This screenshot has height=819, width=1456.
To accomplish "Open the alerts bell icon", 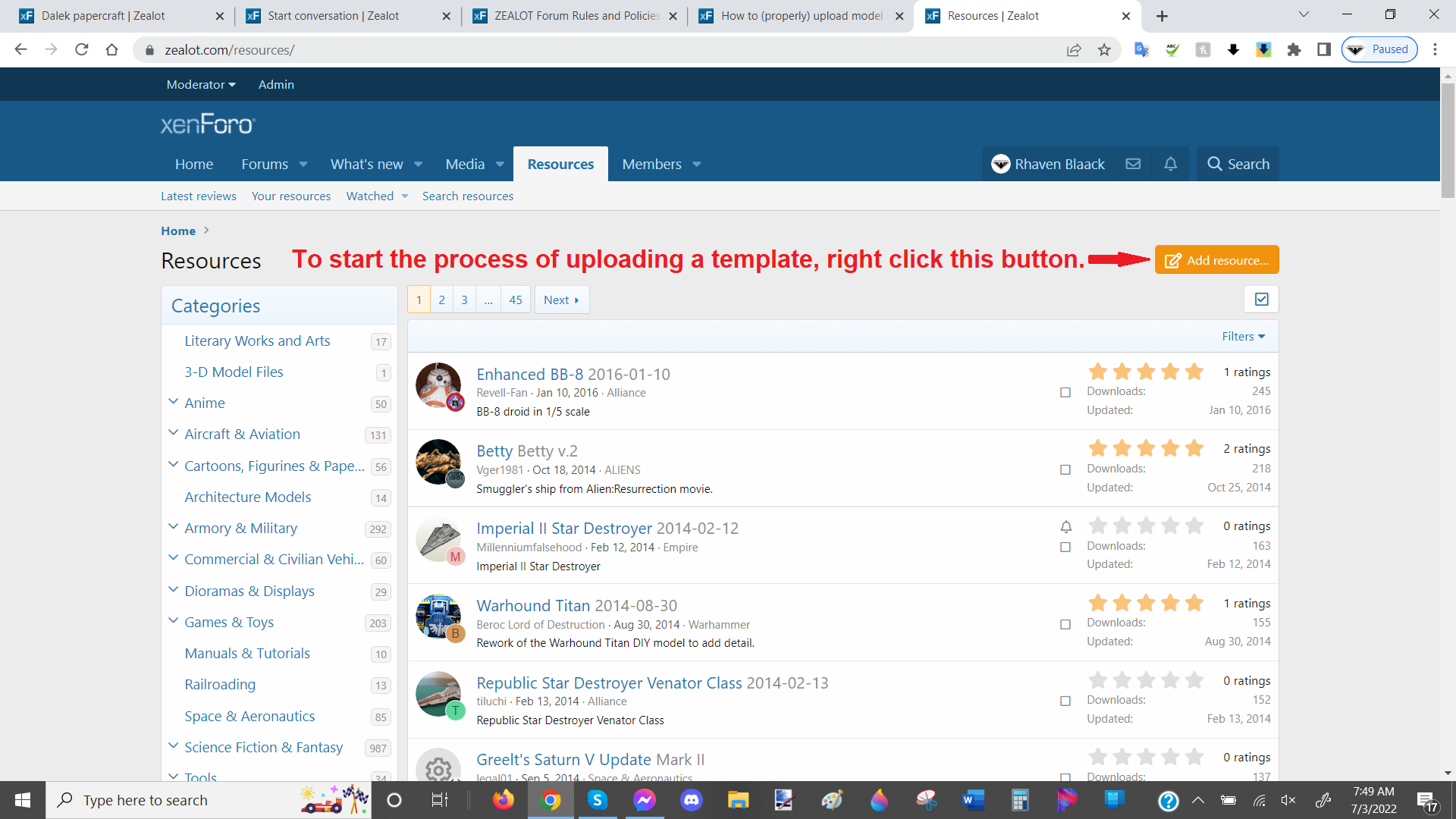I will pos(1171,164).
